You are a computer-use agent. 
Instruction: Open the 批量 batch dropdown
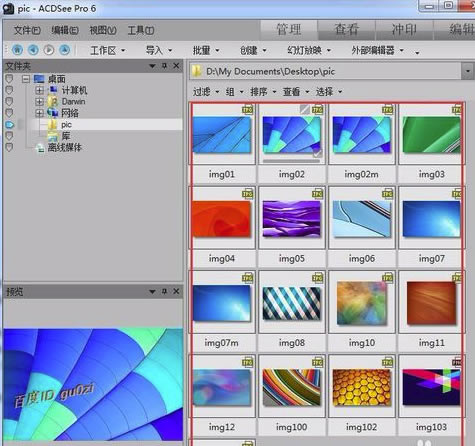206,51
